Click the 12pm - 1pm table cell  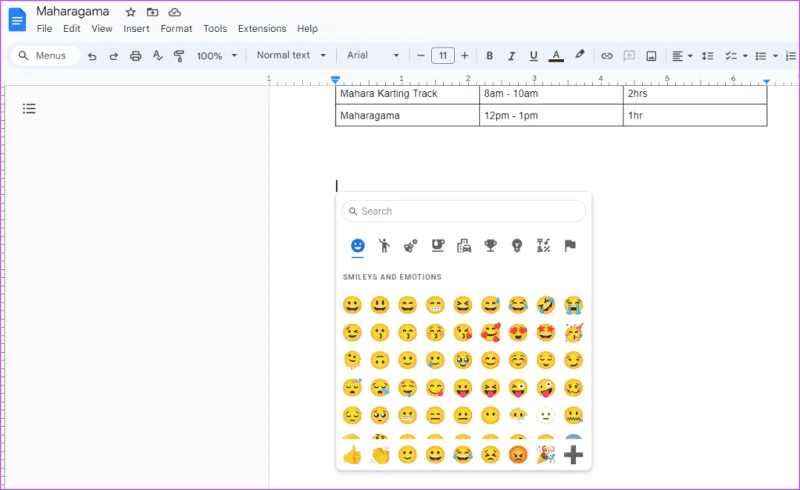[551, 115]
